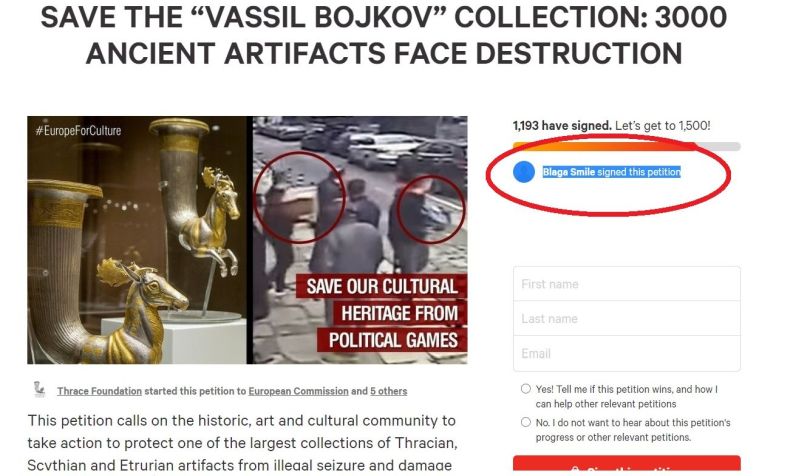Select 'No. I do not want to hear' option
Image resolution: width=790 pixels, height=476 pixels.
525,422
